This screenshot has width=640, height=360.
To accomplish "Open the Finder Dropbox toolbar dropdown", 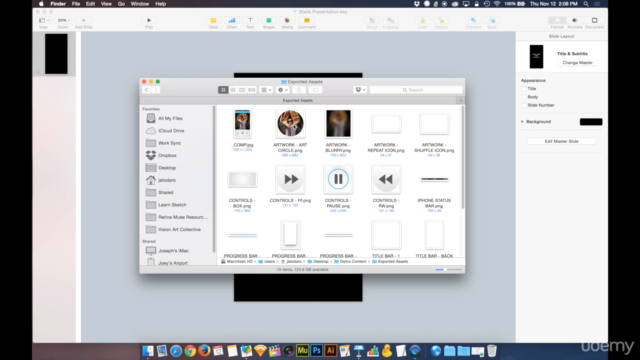I will [x=360, y=90].
